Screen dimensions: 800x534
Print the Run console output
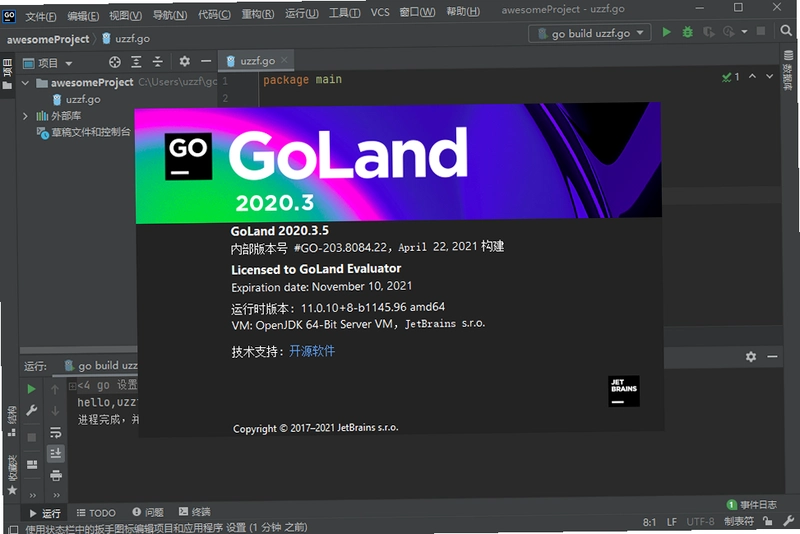pos(56,475)
